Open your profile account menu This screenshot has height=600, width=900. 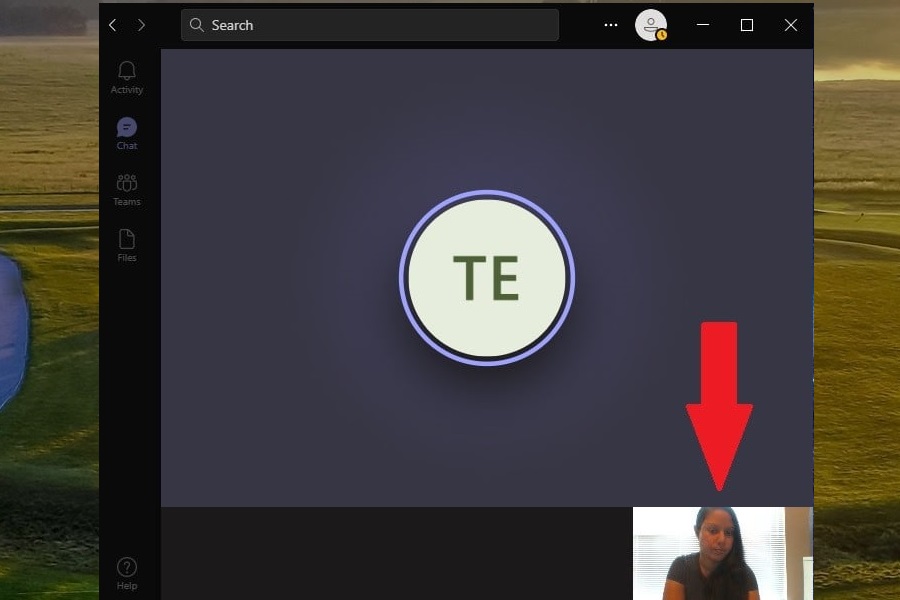coord(652,25)
